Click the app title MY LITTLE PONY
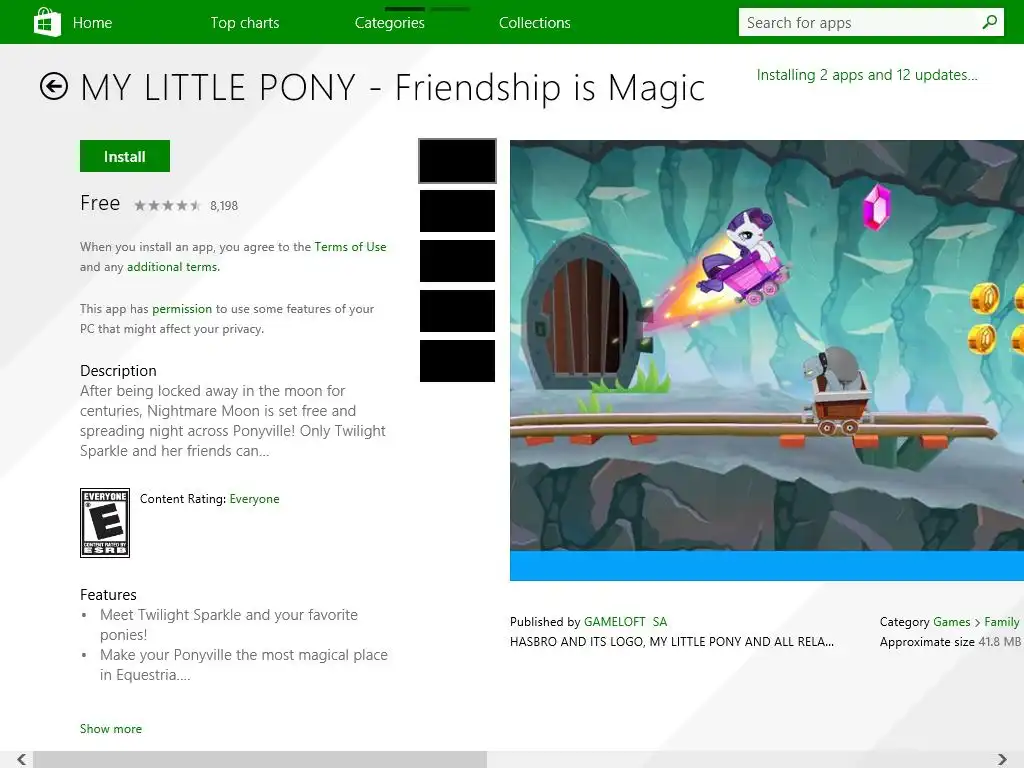Screen dimensions: 1024x768 [392, 88]
